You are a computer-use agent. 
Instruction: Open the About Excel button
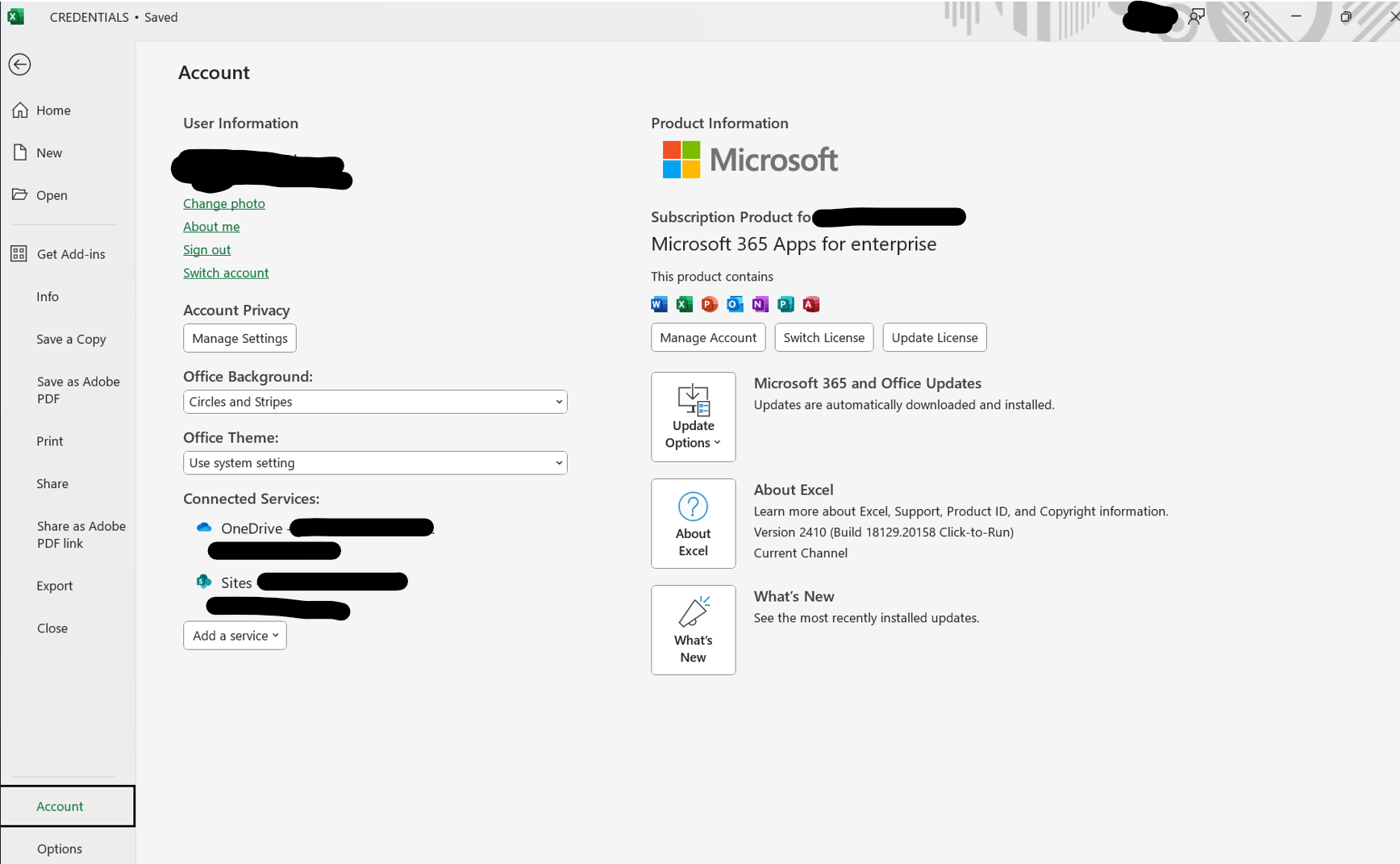[694, 524]
